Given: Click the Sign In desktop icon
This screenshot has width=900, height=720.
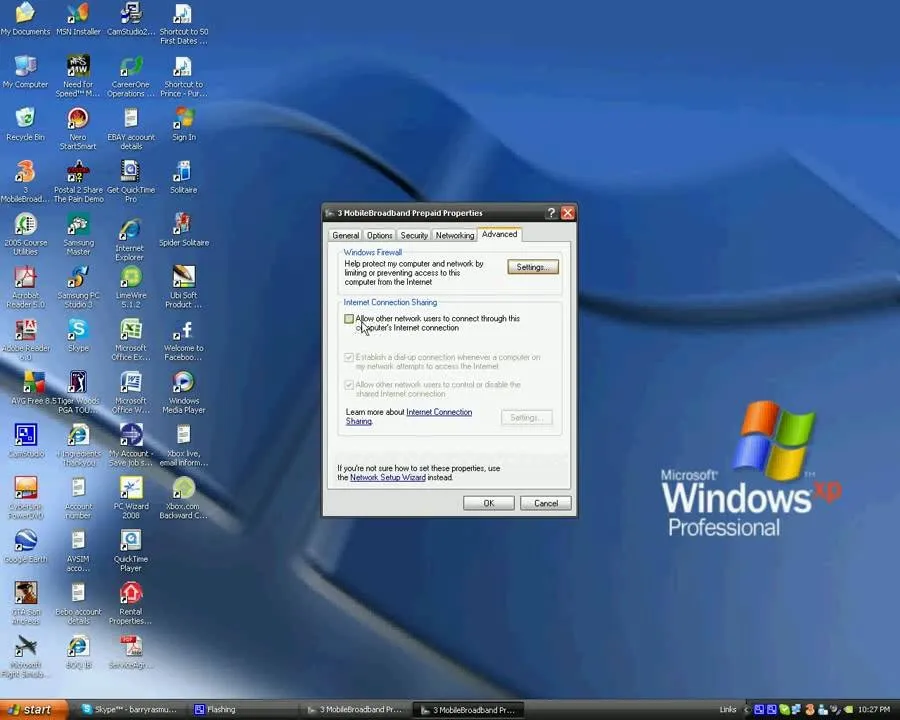Looking at the screenshot, I should point(184,124).
